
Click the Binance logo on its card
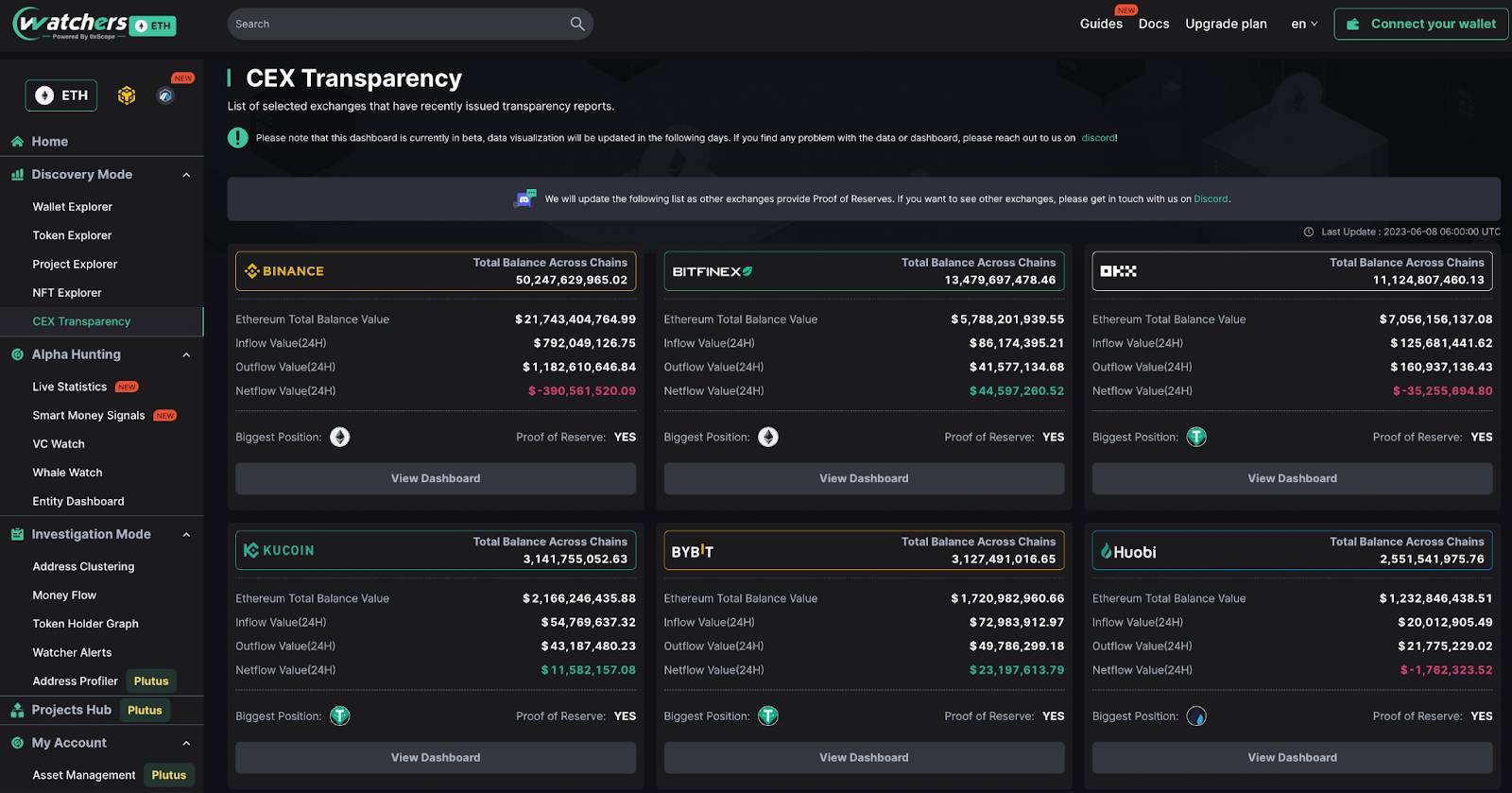coord(284,271)
